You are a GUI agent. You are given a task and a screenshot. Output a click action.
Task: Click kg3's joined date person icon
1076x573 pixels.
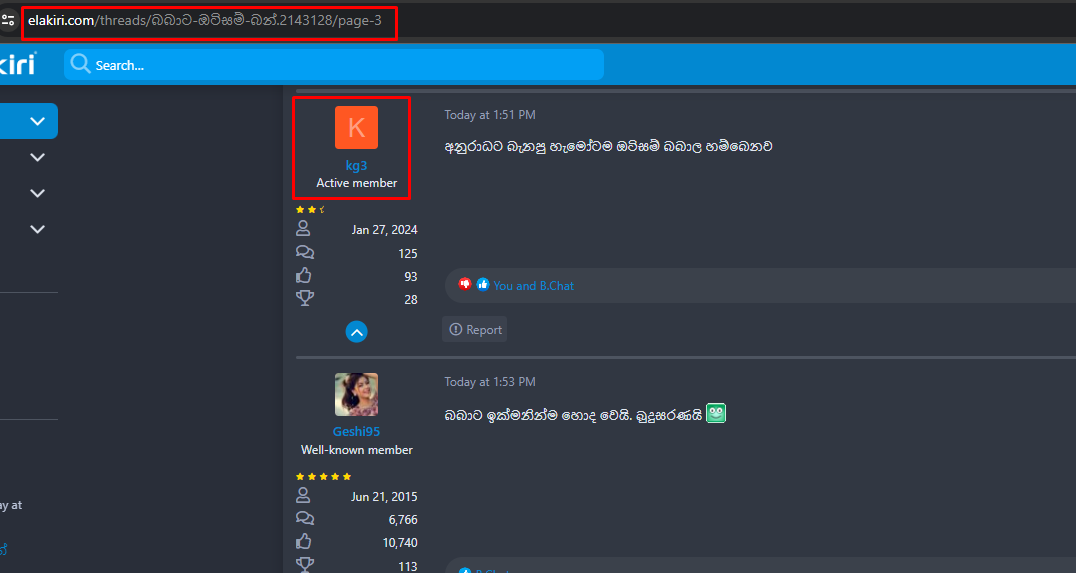click(303, 228)
